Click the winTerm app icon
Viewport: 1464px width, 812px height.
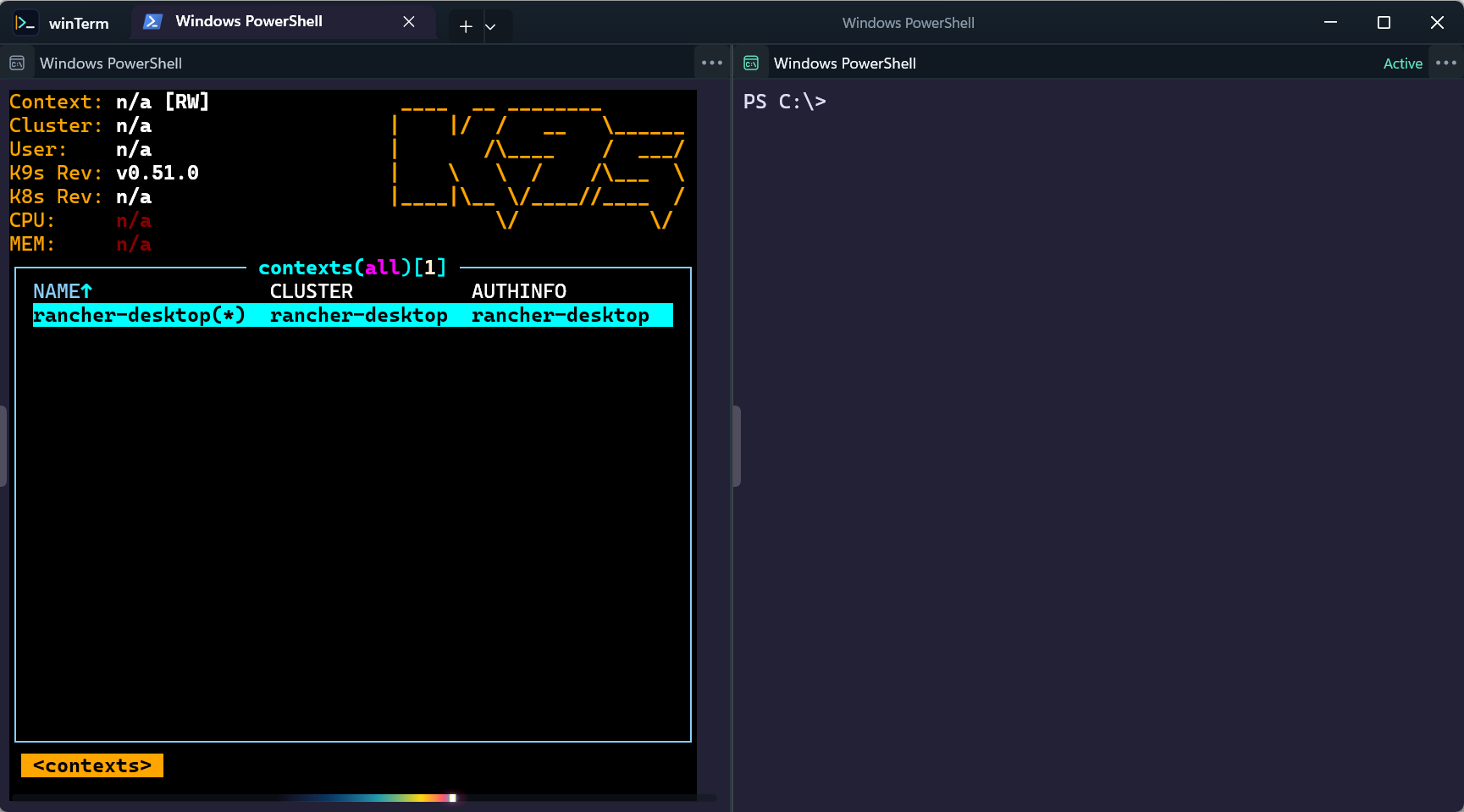25,23
